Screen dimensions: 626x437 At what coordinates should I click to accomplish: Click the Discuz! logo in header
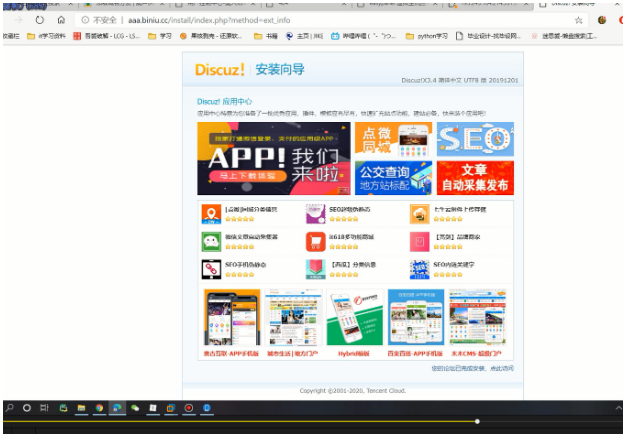220,70
